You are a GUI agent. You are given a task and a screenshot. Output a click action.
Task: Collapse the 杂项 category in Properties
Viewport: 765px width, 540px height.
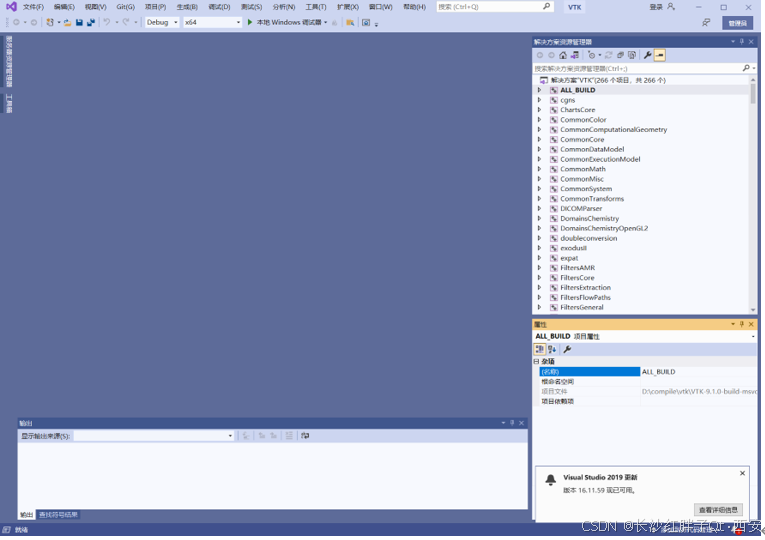pyautogui.click(x=537, y=361)
